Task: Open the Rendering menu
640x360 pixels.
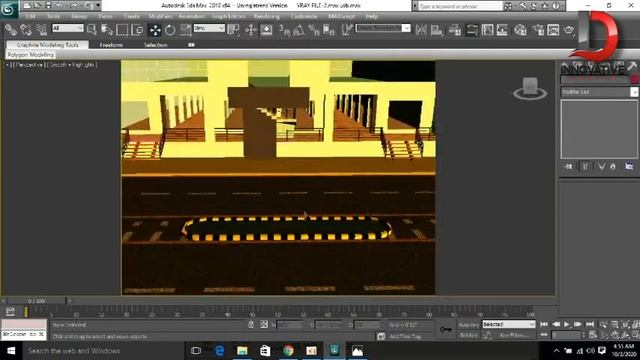Action: (267, 16)
